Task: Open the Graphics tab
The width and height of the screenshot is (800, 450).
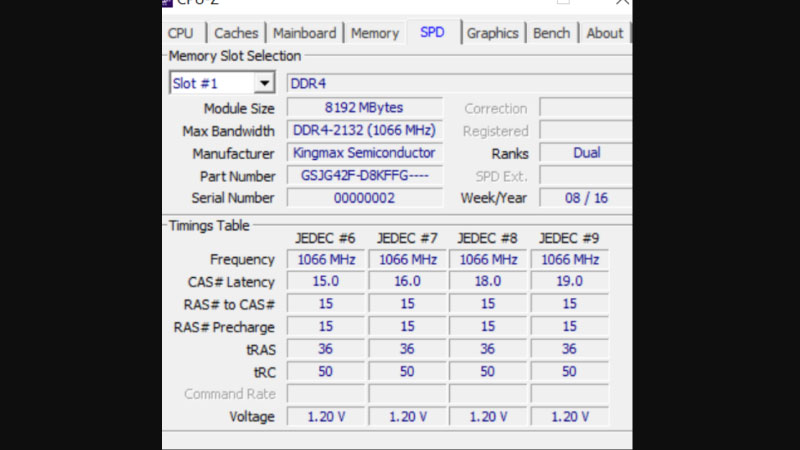Action: tap(493, 33)
